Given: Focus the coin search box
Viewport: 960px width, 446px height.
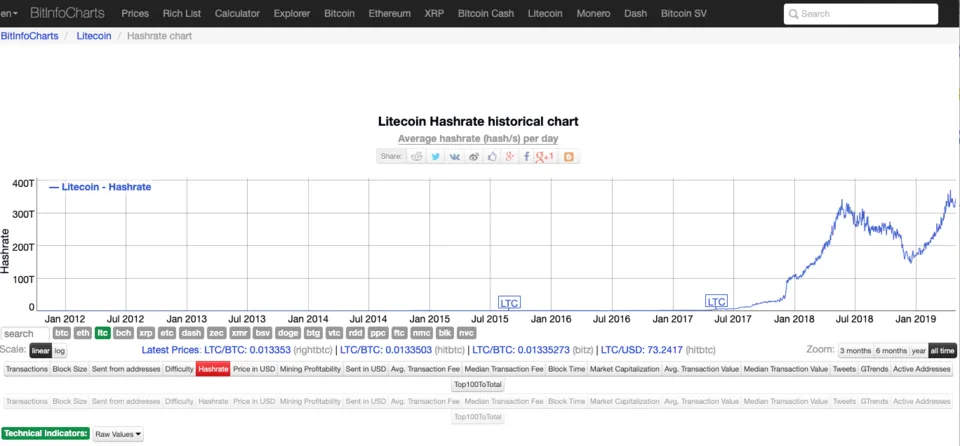Looking at the screenshot, I should click(25, 334).
